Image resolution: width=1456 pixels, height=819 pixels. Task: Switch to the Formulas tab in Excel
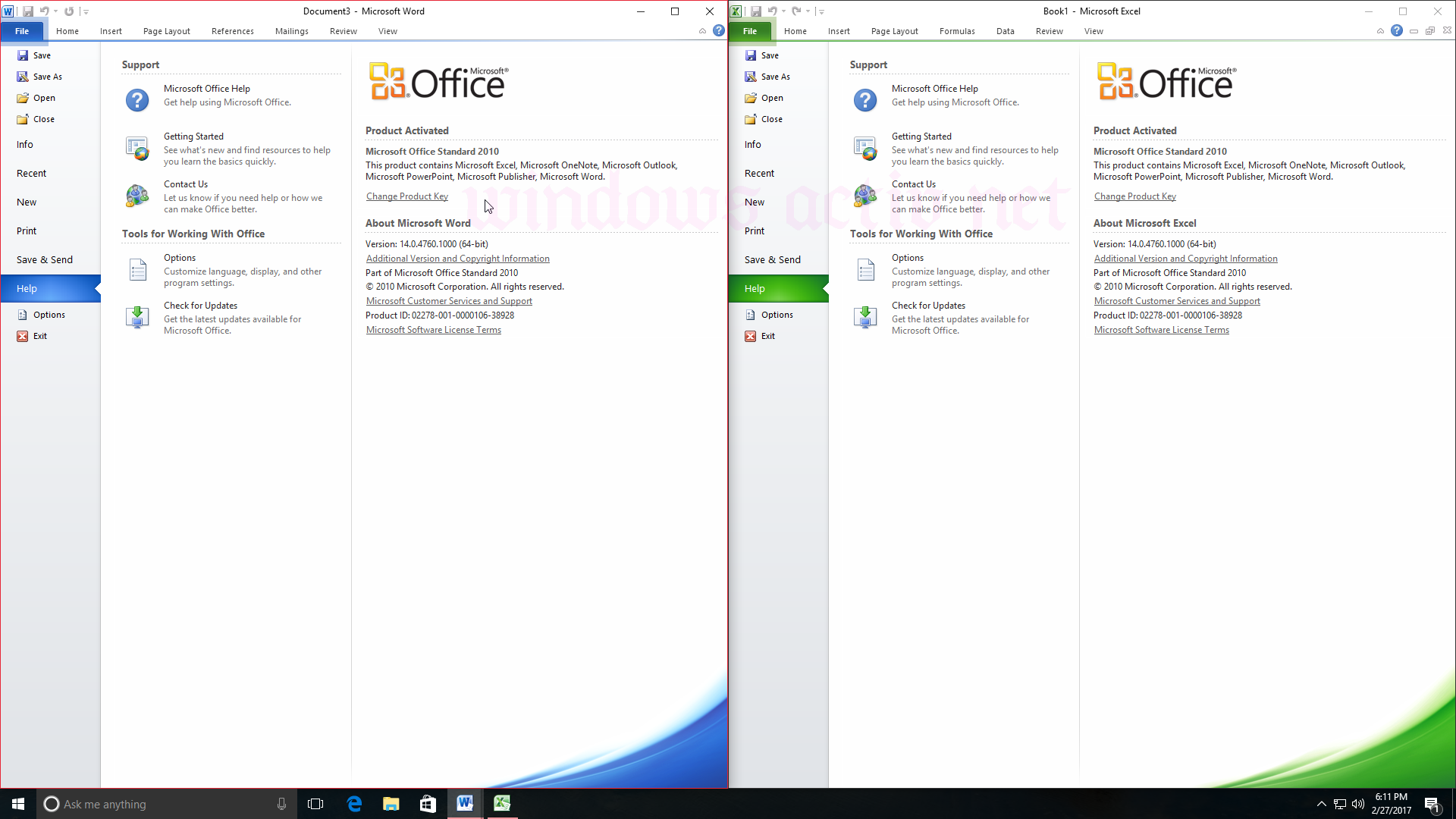click(x=957, y=31)
